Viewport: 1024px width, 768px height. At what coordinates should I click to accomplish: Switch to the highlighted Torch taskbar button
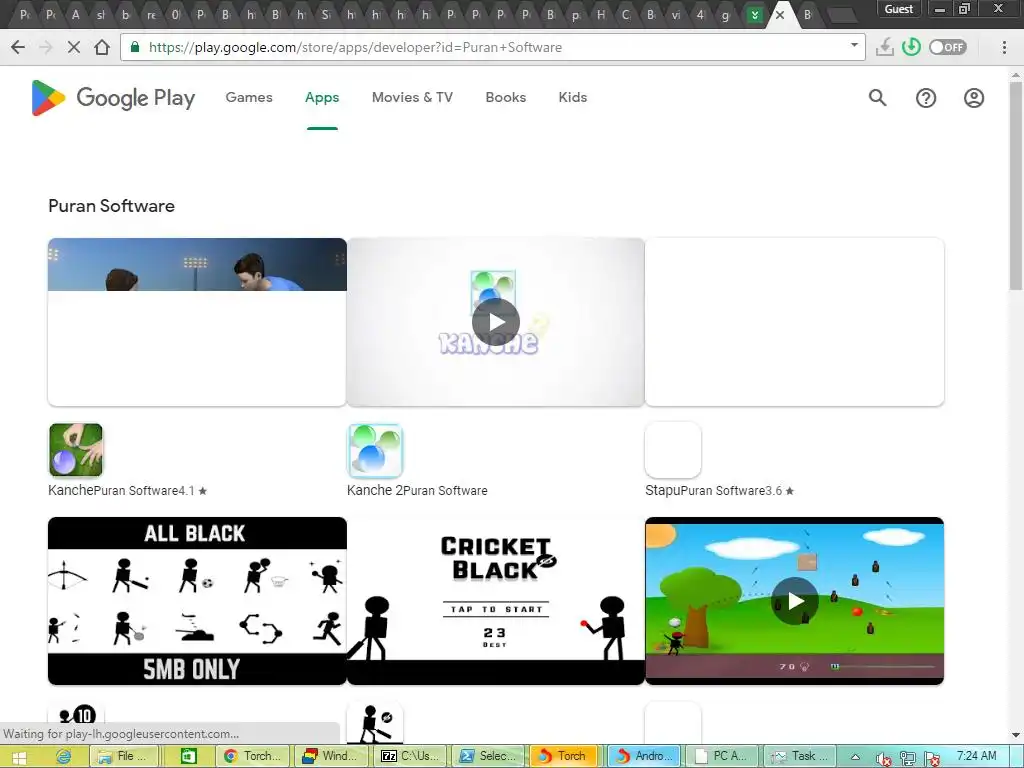(564, 756)
